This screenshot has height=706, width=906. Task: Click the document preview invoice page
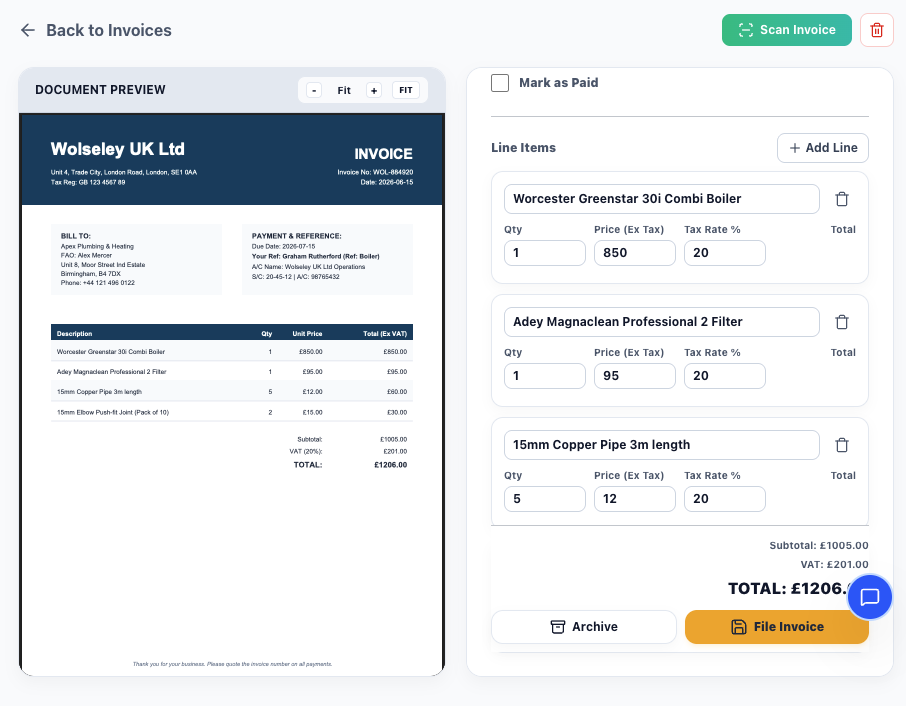coord(232,394)
